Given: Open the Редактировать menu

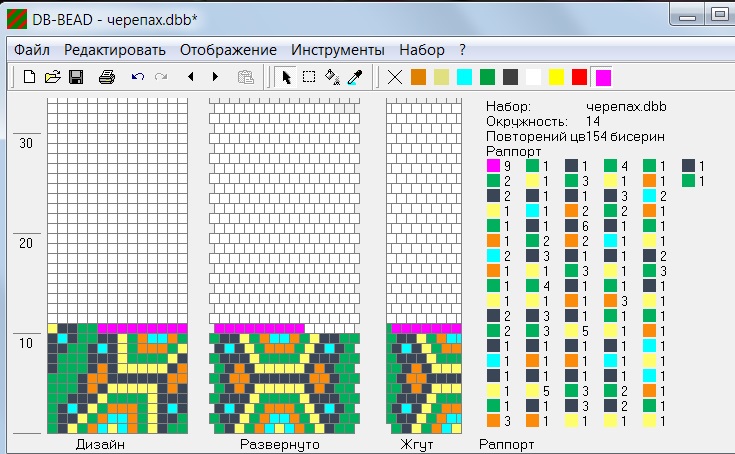Looking at the screenshot, I should click(x=115, y=49).
